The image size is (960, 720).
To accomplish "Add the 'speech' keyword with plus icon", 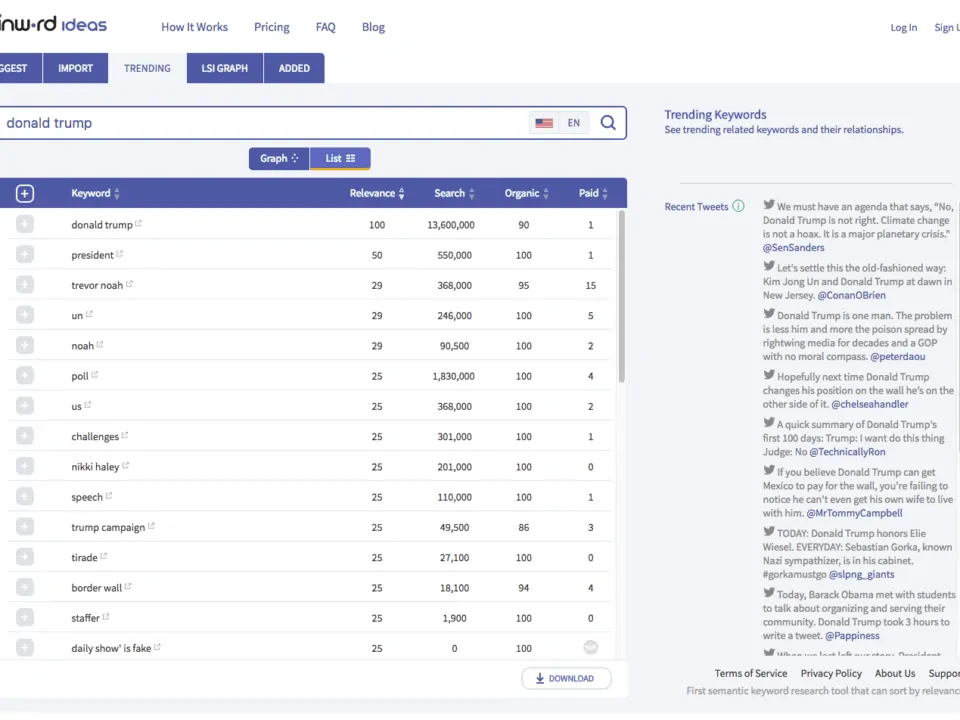I will pyautogui.click(x=24, y=497).
